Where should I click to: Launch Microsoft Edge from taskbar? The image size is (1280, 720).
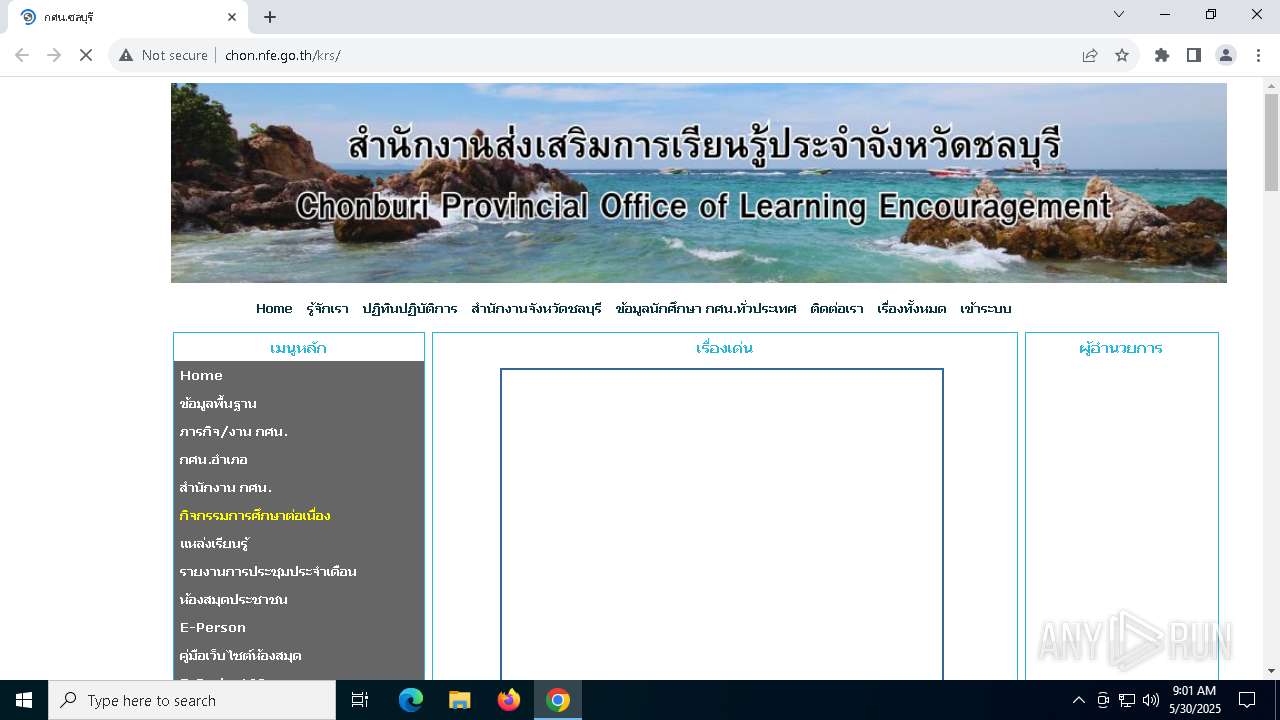point(411,700)
